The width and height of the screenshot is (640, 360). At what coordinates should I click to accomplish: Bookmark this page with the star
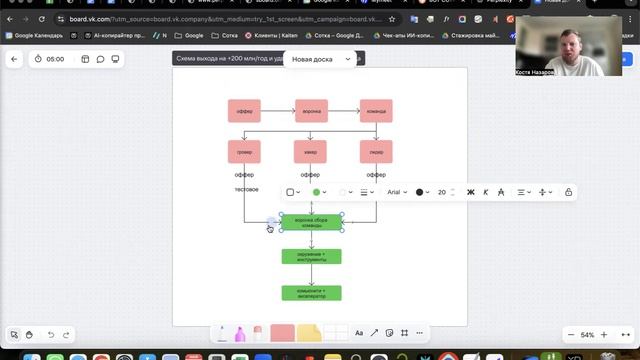click(392, 19)
